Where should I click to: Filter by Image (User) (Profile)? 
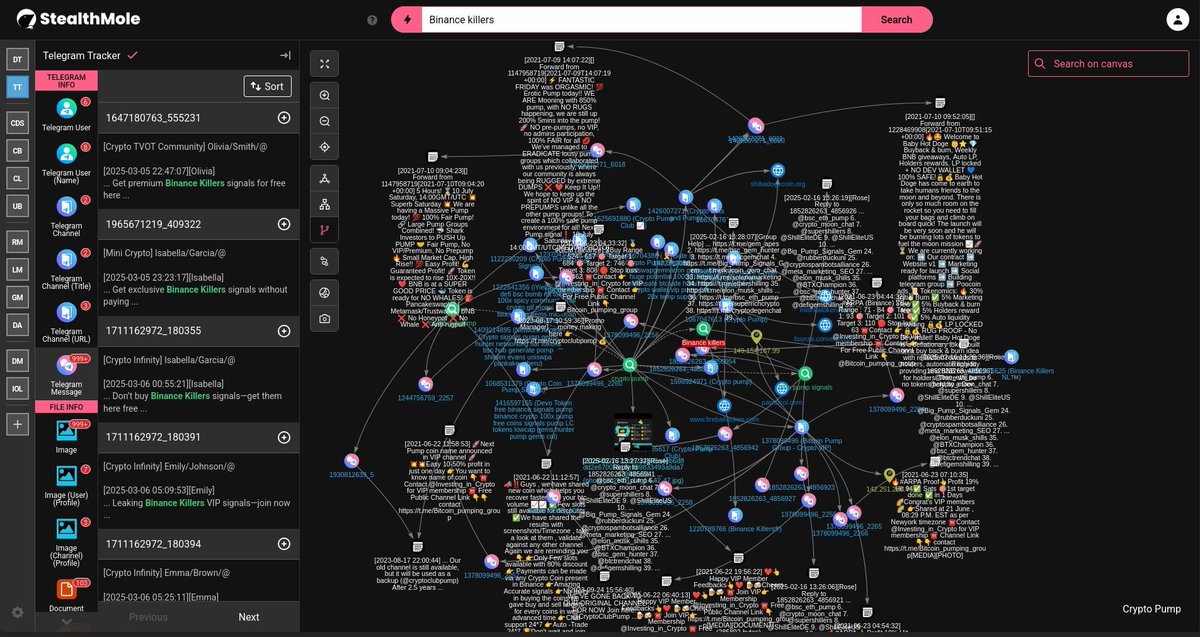coord(67,487)
